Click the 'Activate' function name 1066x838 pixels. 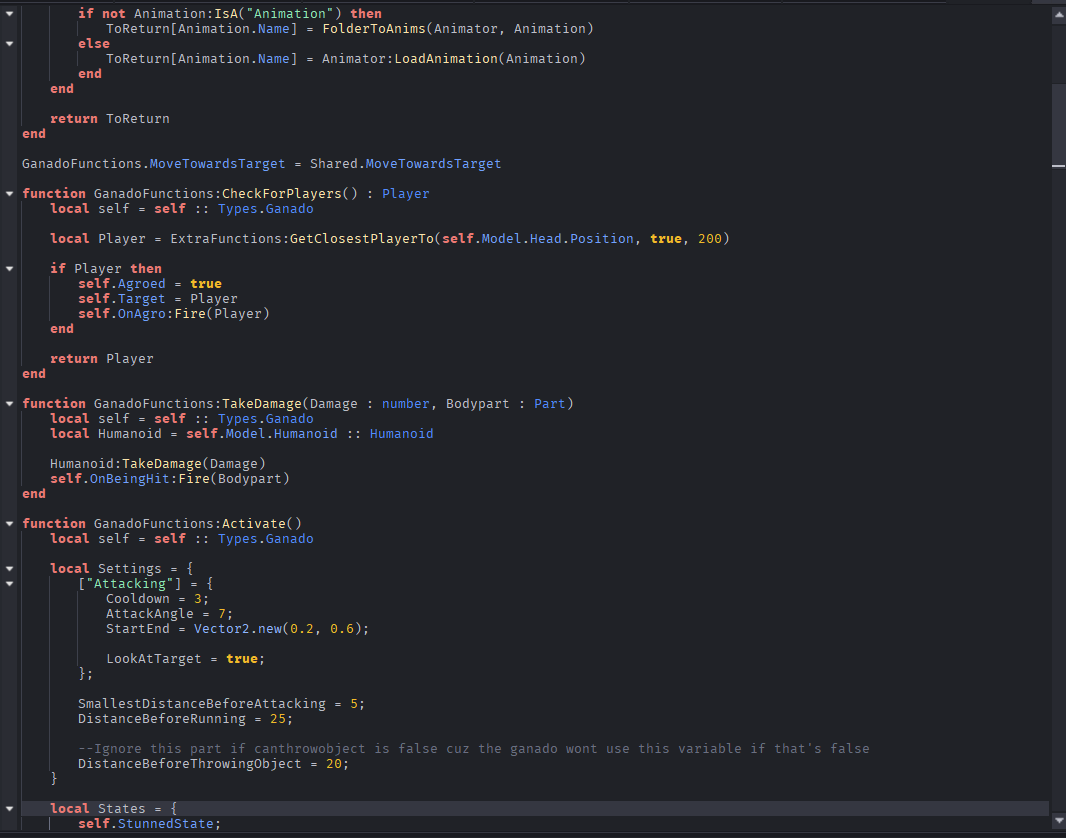click(x=254, y=523)
